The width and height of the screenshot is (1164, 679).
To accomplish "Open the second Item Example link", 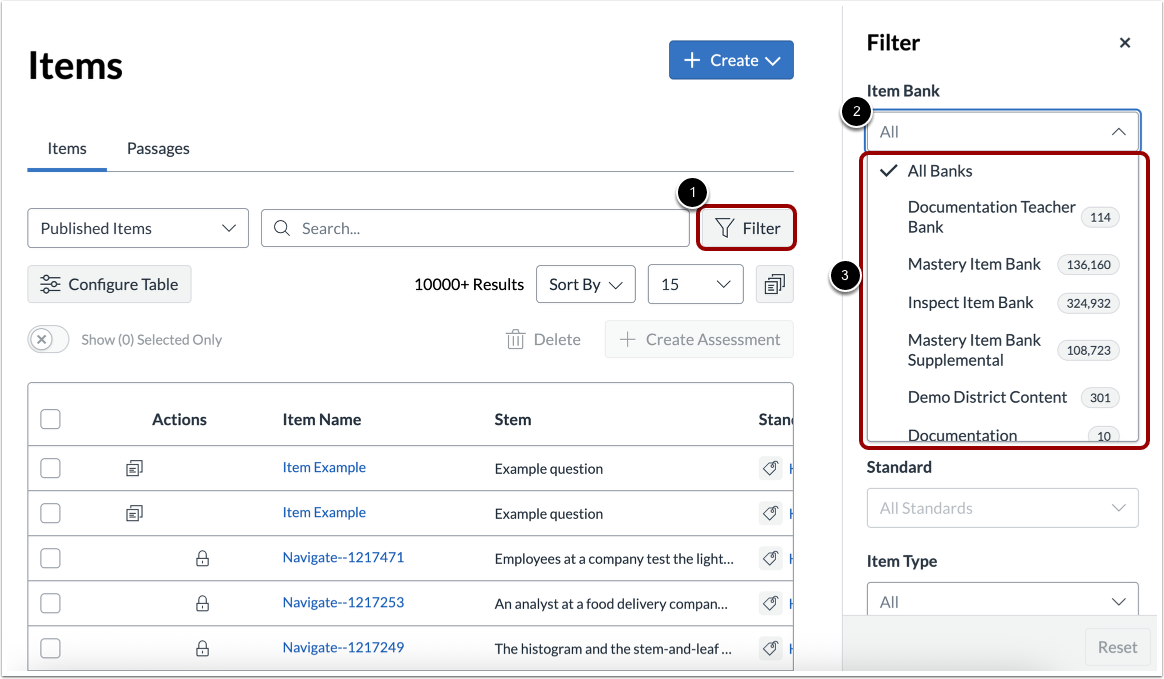I will tap(324, 513).
